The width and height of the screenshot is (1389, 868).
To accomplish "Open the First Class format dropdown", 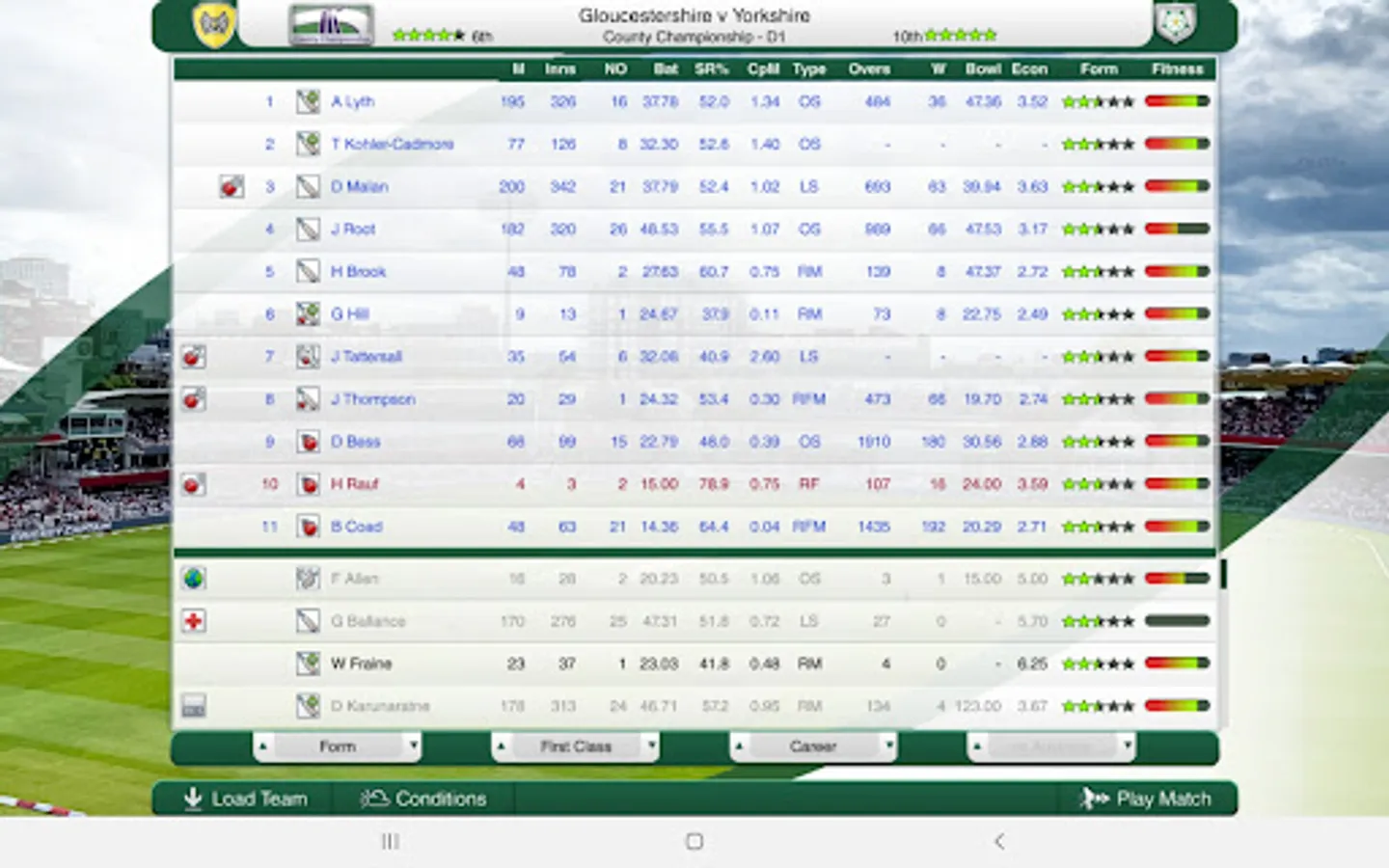I will (x=576, y=746).
